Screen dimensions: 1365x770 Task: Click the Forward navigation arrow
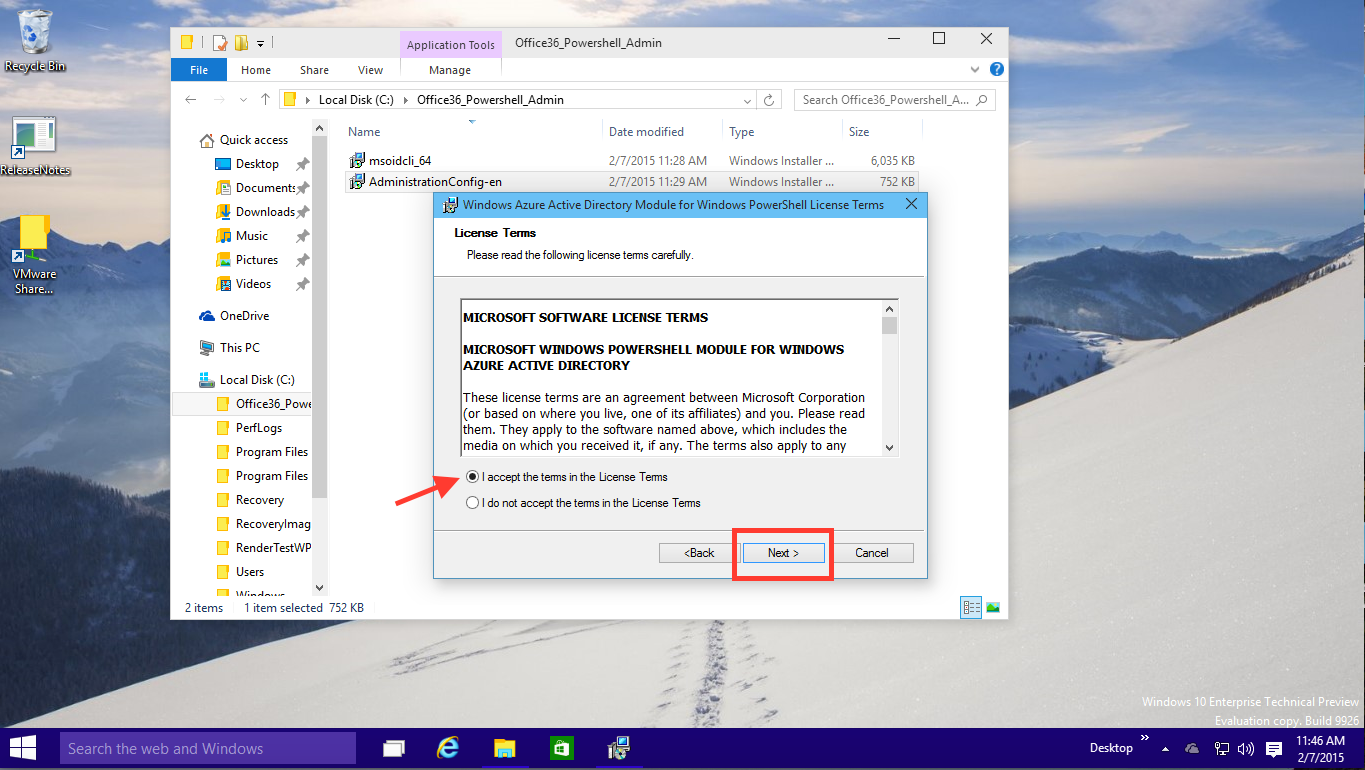pyautogui.click(x=219, y=100)
